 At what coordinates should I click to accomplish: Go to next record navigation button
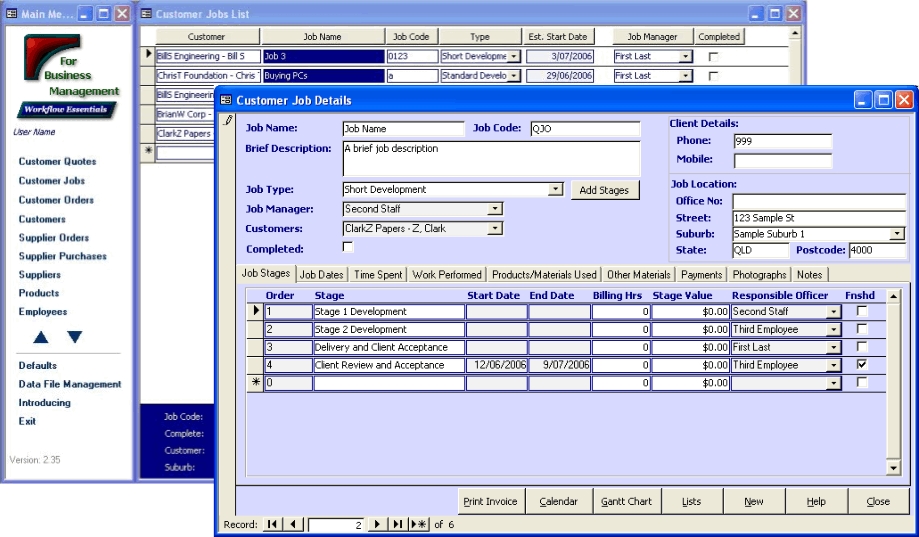pos(377,524)
